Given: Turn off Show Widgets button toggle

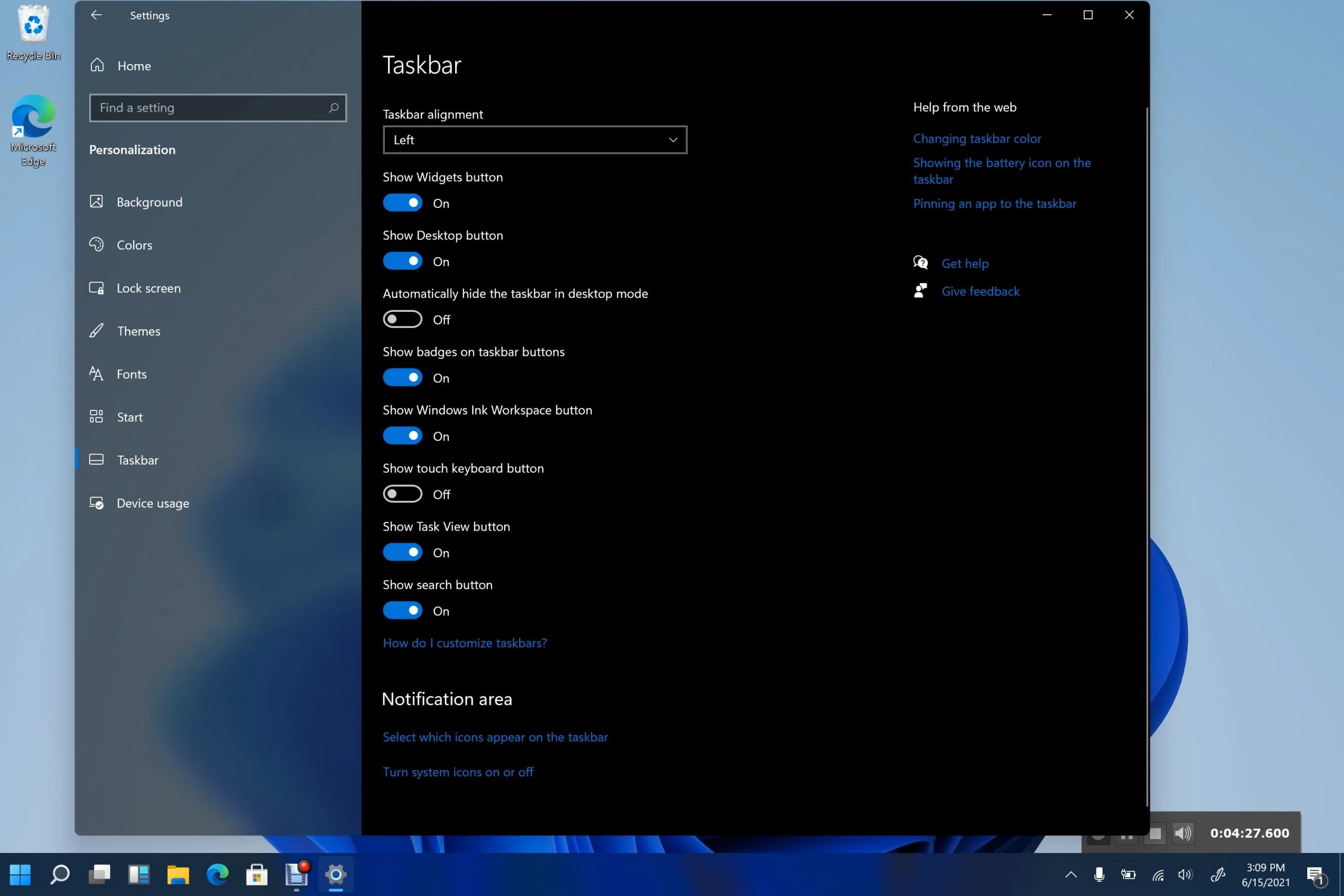Looking at the screenshot, I should pos(402,203).
